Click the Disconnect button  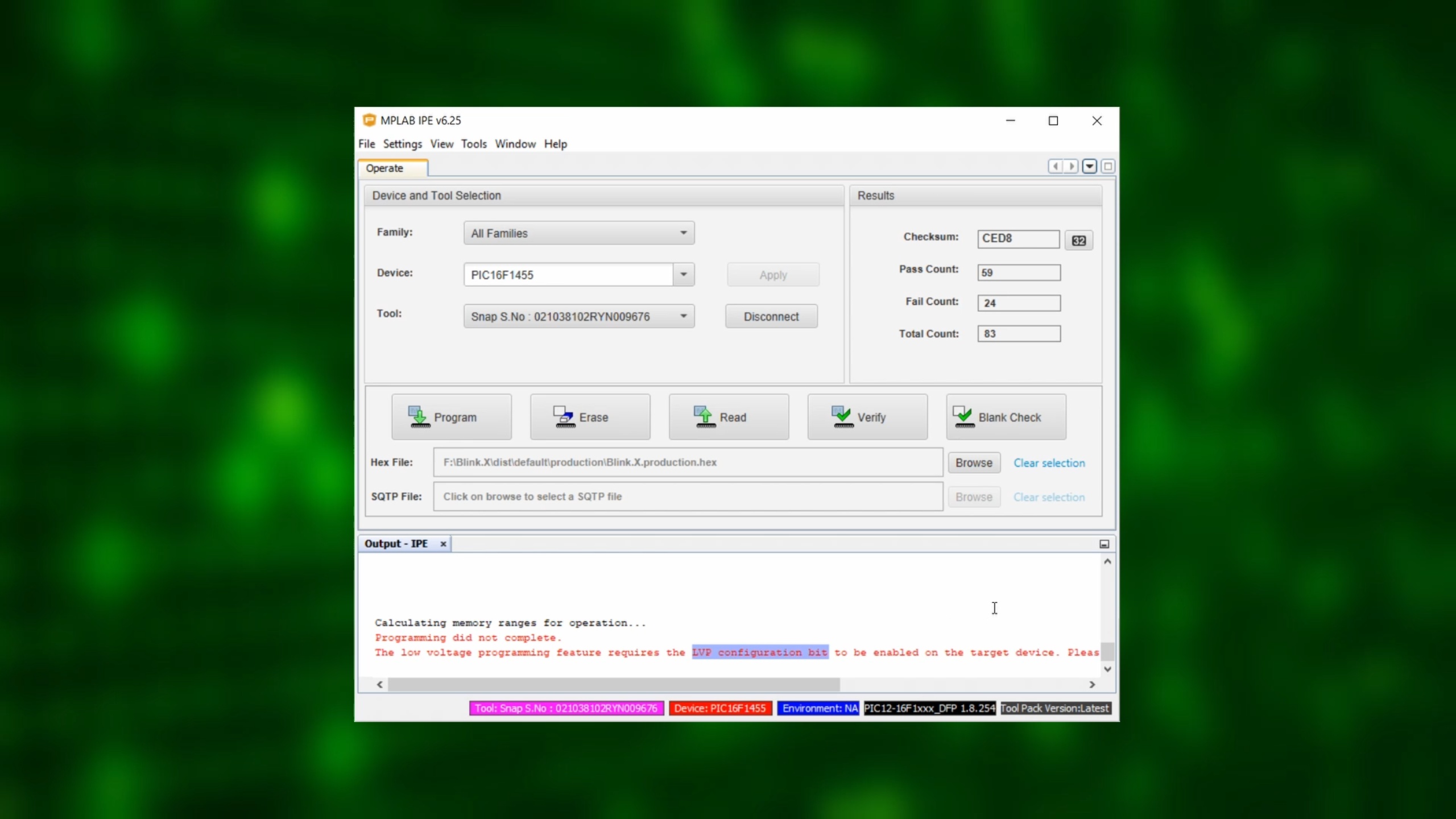click(x=771, y=317)
